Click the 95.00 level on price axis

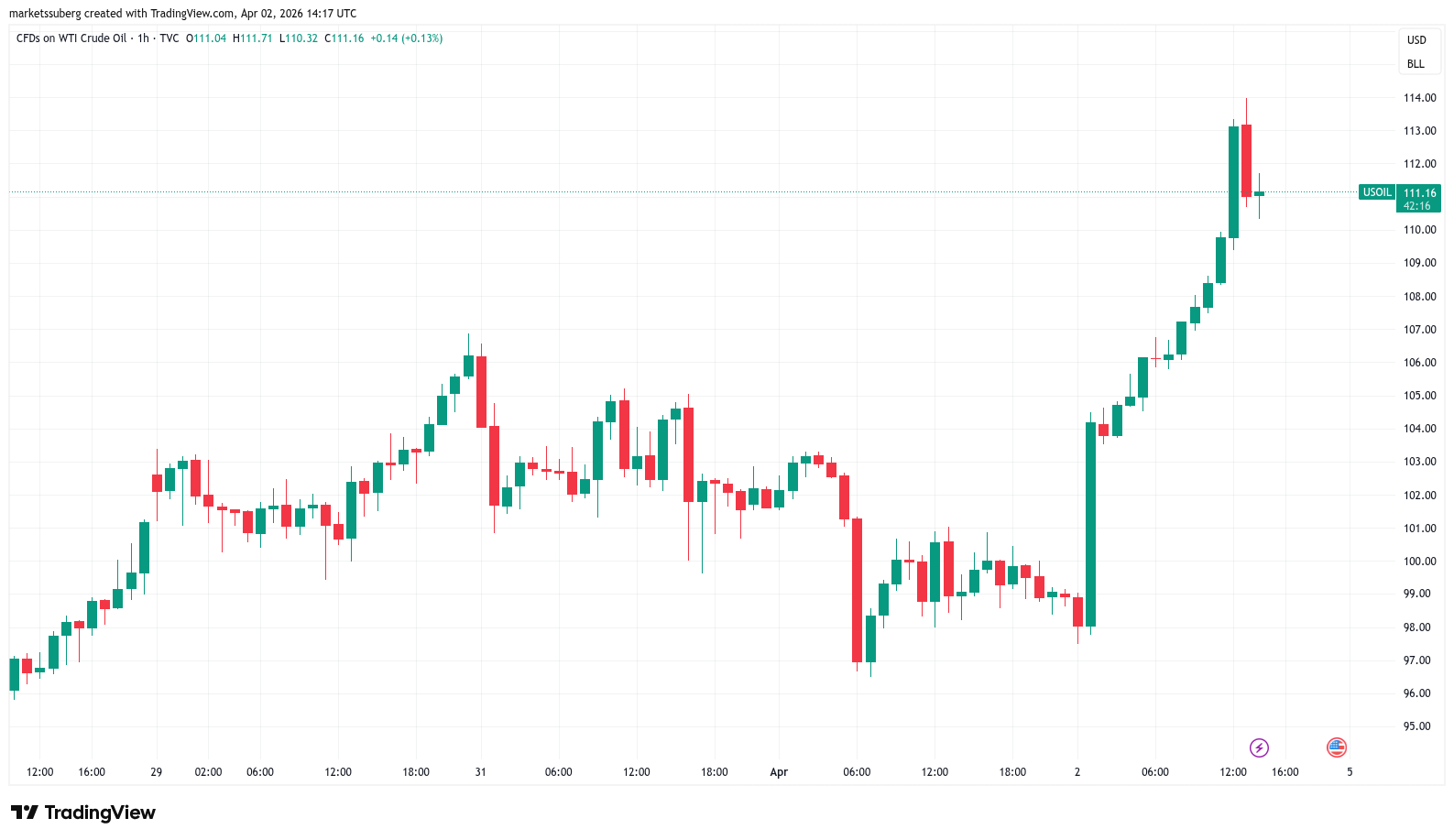click(x=1416, y=726)
